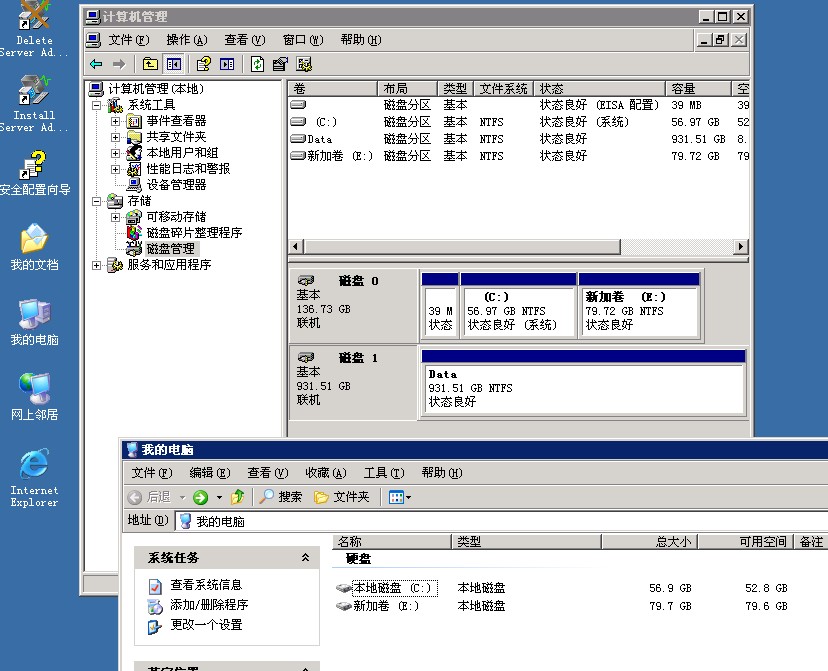The width and height of the screenshot is (828, 671).
Task: Click the Forward arrow in Computer Management toolbar
Action: click(119, 64)
